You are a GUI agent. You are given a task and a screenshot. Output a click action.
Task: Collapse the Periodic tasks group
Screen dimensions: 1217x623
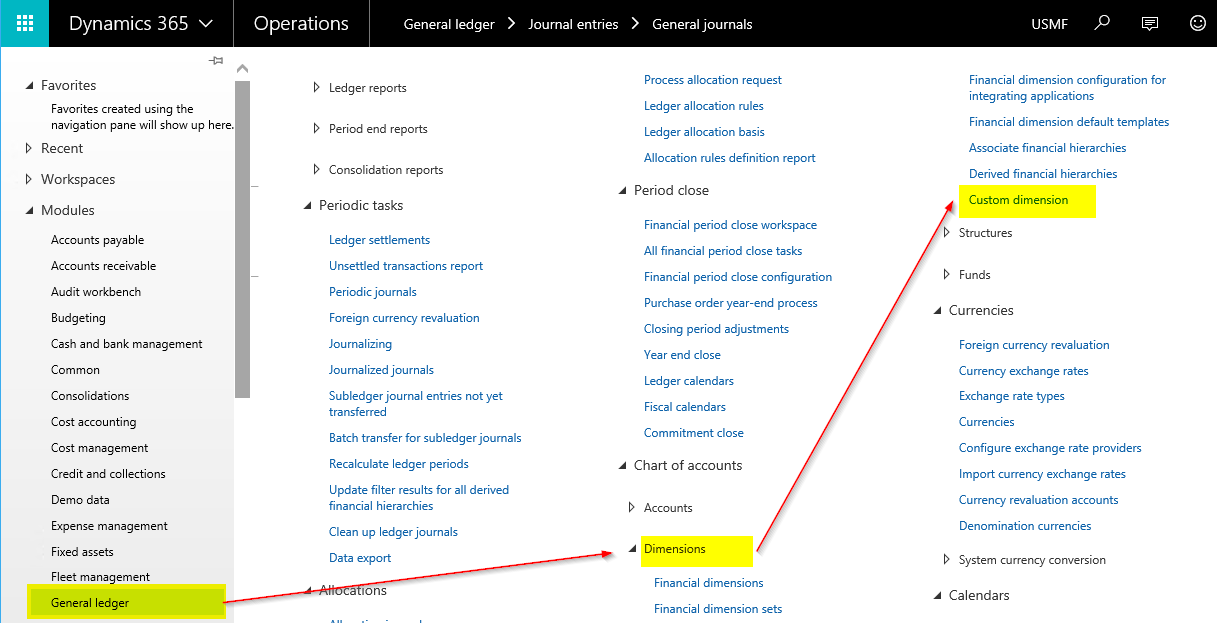pyautogui.click(x=307, y=205)
